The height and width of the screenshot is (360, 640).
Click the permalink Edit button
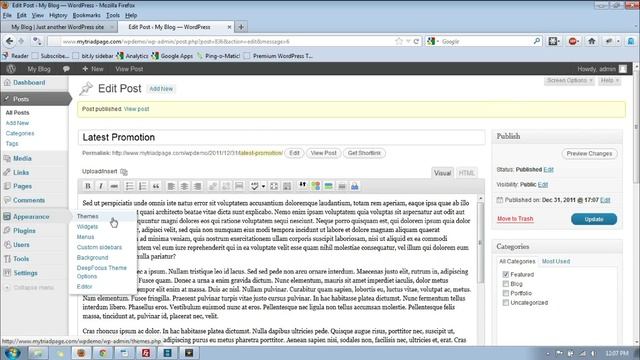click(294, 153)
